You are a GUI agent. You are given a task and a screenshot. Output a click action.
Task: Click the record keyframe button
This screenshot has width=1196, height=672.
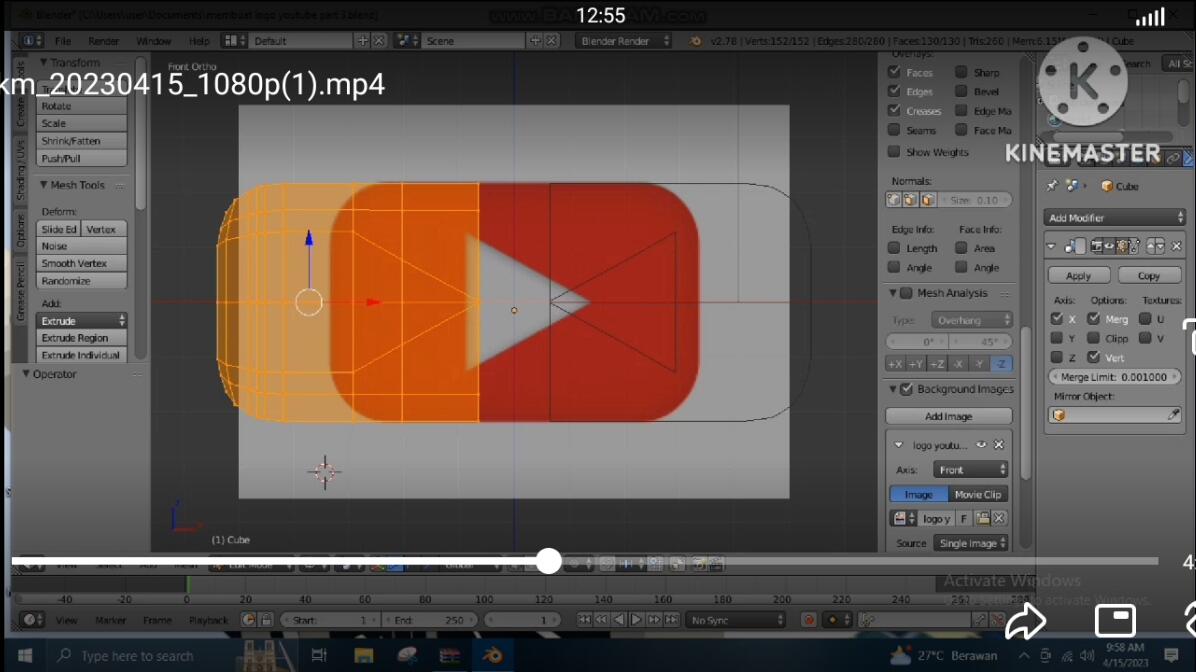coord(809,619)
